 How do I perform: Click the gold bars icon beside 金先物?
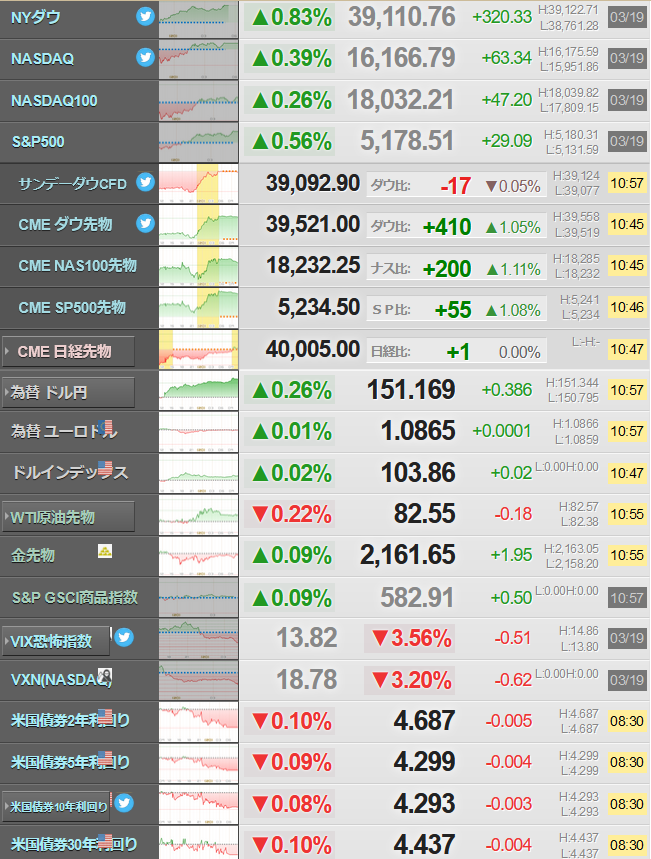105,551
